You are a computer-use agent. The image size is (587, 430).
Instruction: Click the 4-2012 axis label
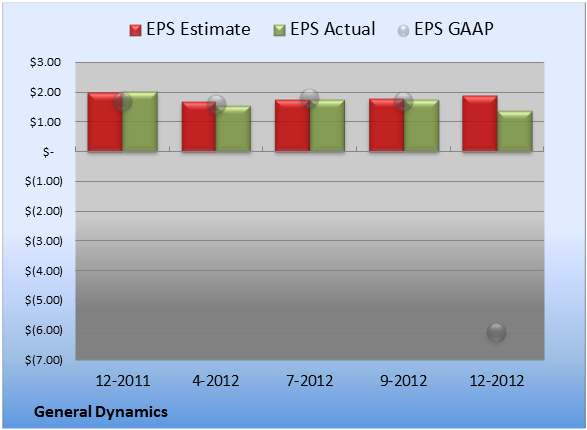[x=216, y=381]
